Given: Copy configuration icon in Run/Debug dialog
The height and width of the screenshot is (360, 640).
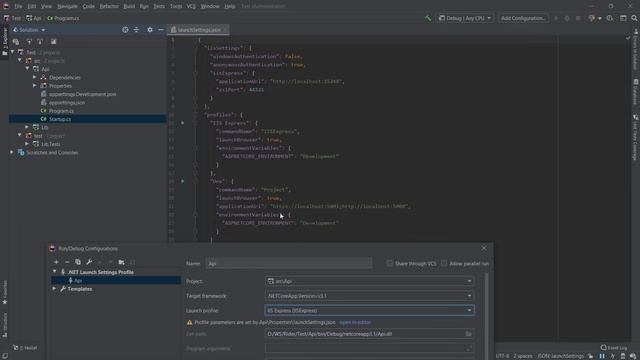Looking at the screenshot, I should (78, 262).
